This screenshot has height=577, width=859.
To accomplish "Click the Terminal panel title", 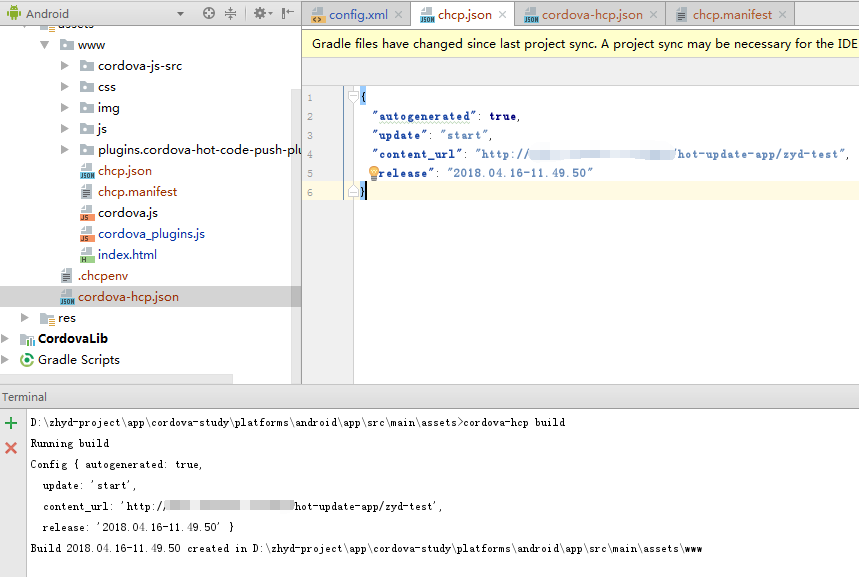I will tap(24, 397).
